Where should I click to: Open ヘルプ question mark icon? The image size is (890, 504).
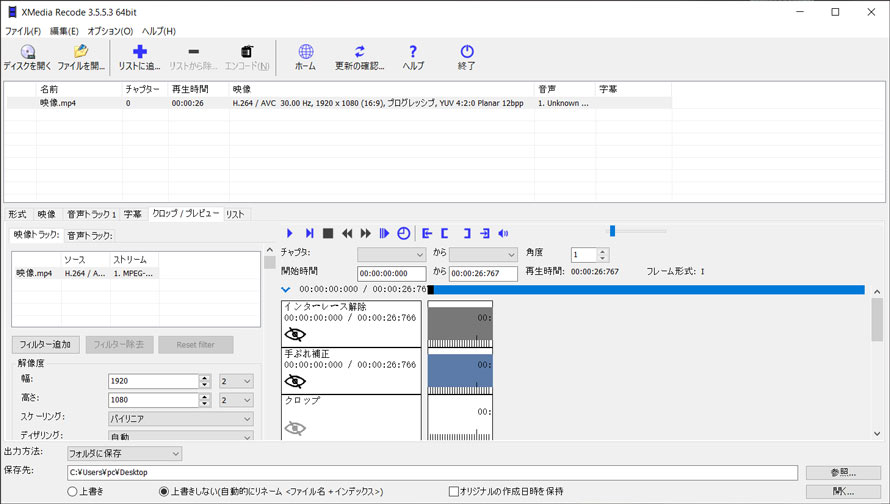(x=413, y=52)
